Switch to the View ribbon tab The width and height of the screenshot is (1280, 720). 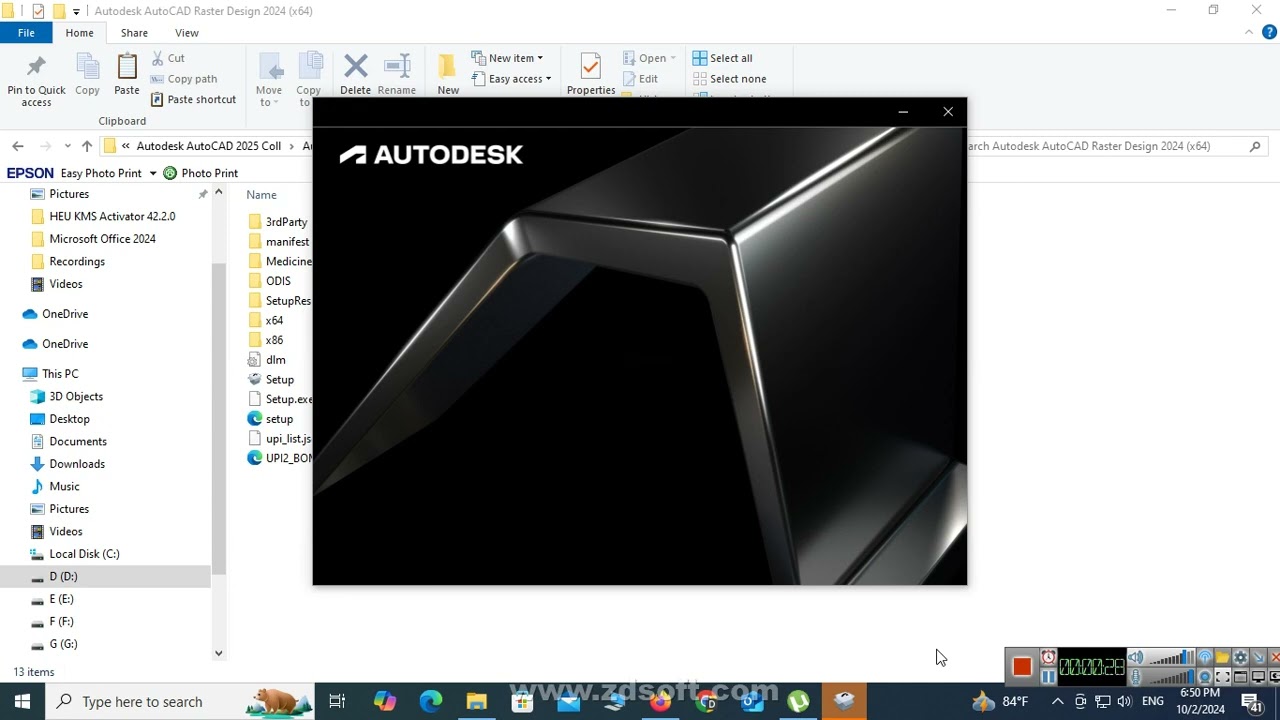187,33
